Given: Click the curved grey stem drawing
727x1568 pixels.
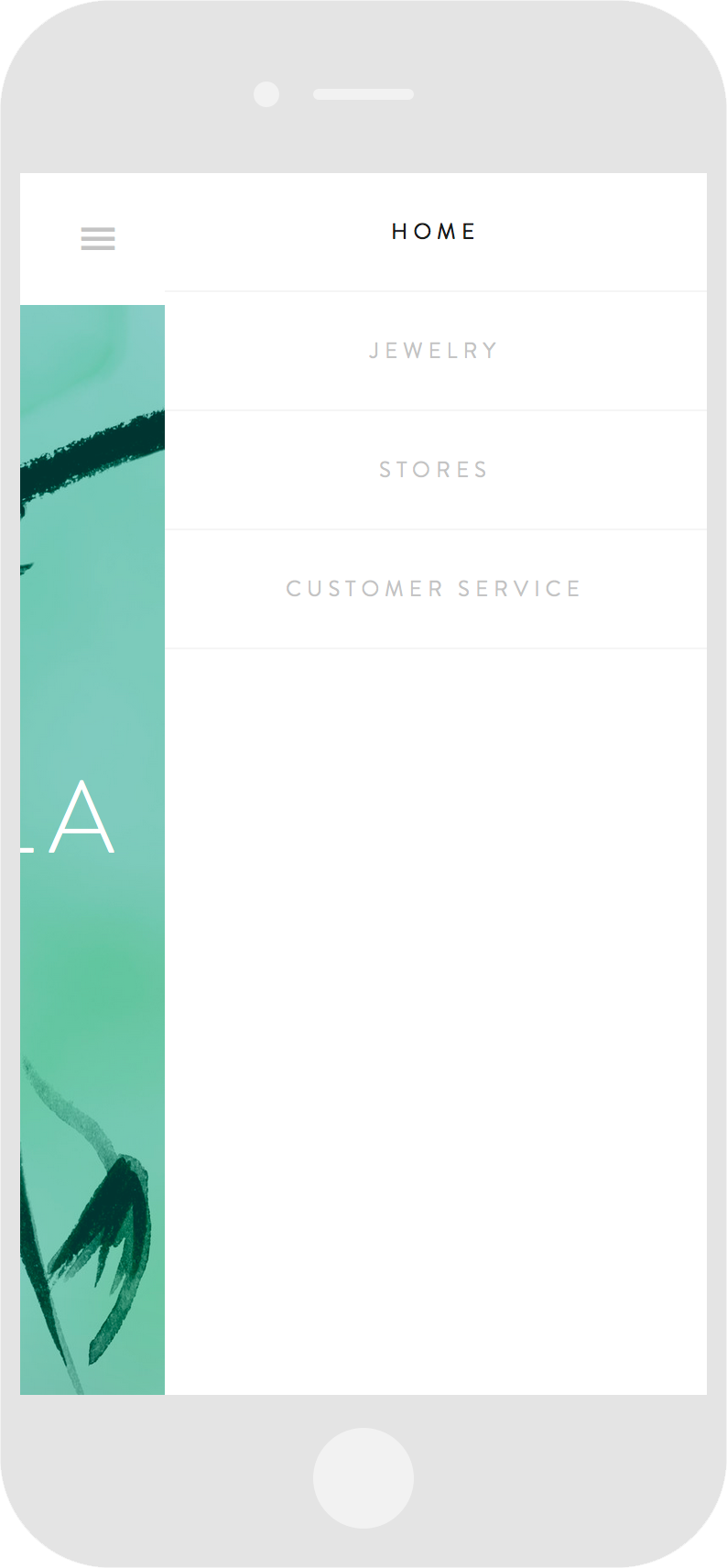Looking at the screenshot, I should pyautogui.click(x=69, y=1108).
